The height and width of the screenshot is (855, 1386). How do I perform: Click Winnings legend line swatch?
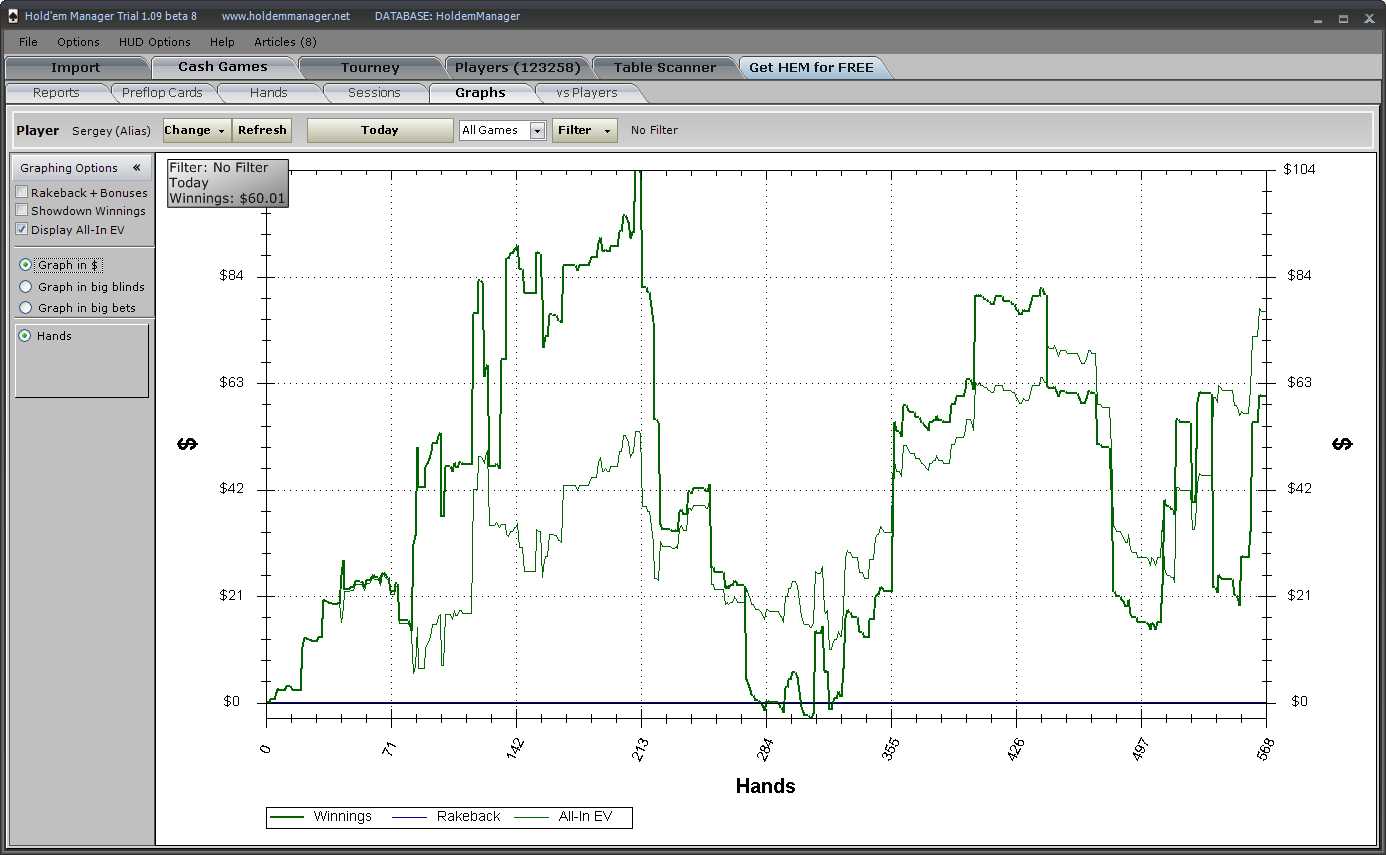pyautogui.click(x=288, y=817)
